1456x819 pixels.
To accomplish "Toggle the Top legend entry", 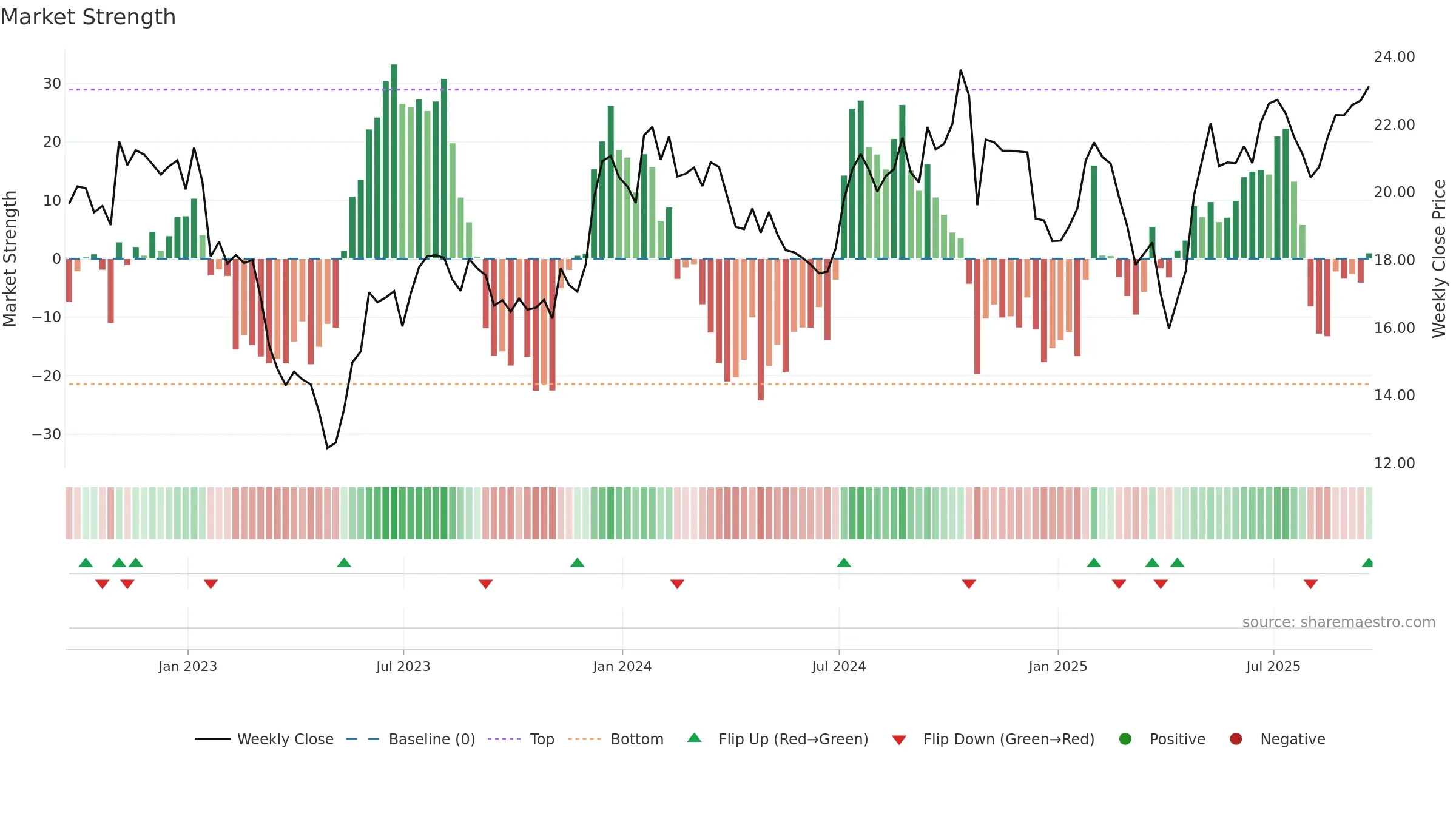I will click(x=521, y=739).
